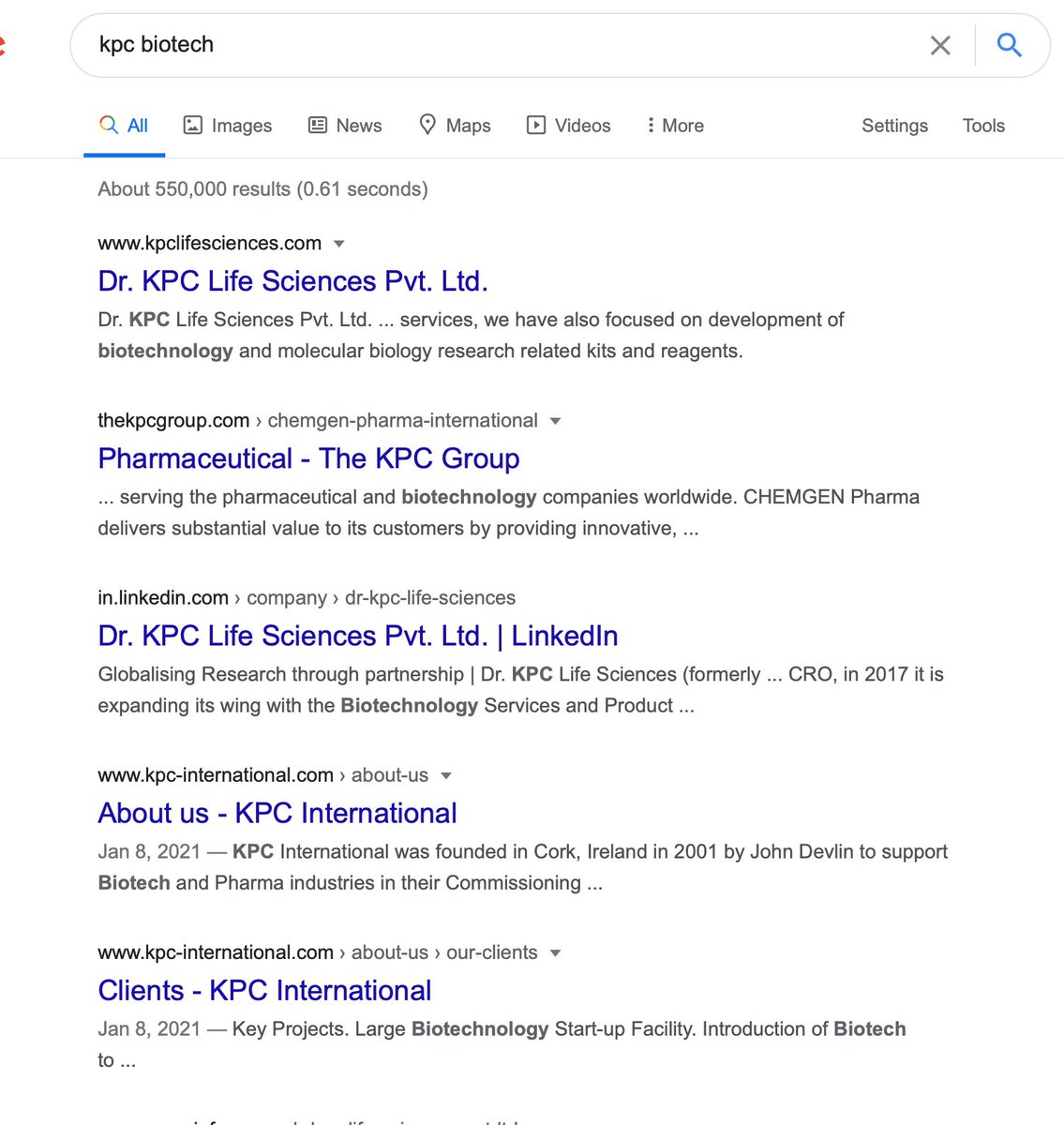Click the three-dot icon beside More
1064x1125 pixels.
click(651, 125)
